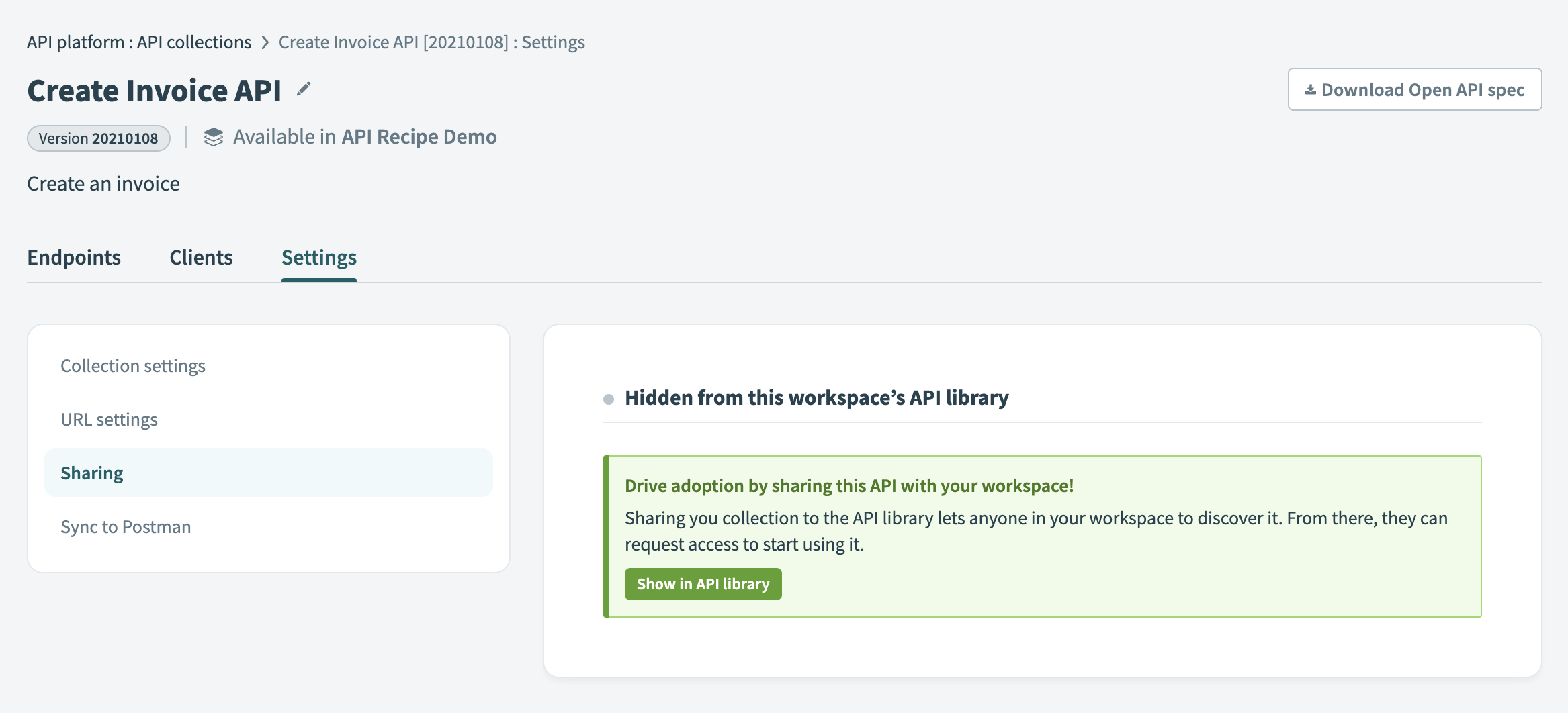Open URL settings in the sidebar

click(x=109, y=419)
